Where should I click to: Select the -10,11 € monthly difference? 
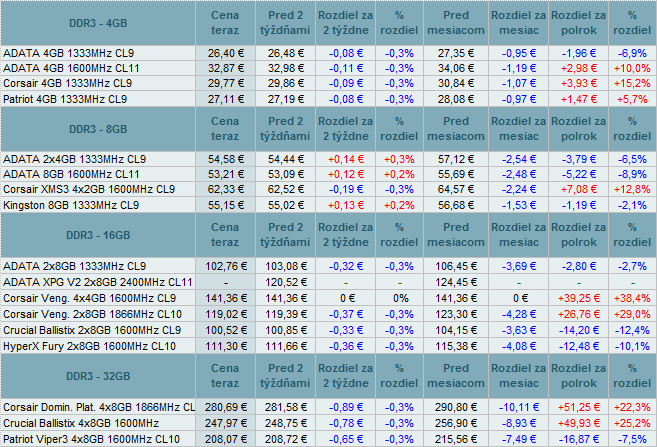(519, 407)
